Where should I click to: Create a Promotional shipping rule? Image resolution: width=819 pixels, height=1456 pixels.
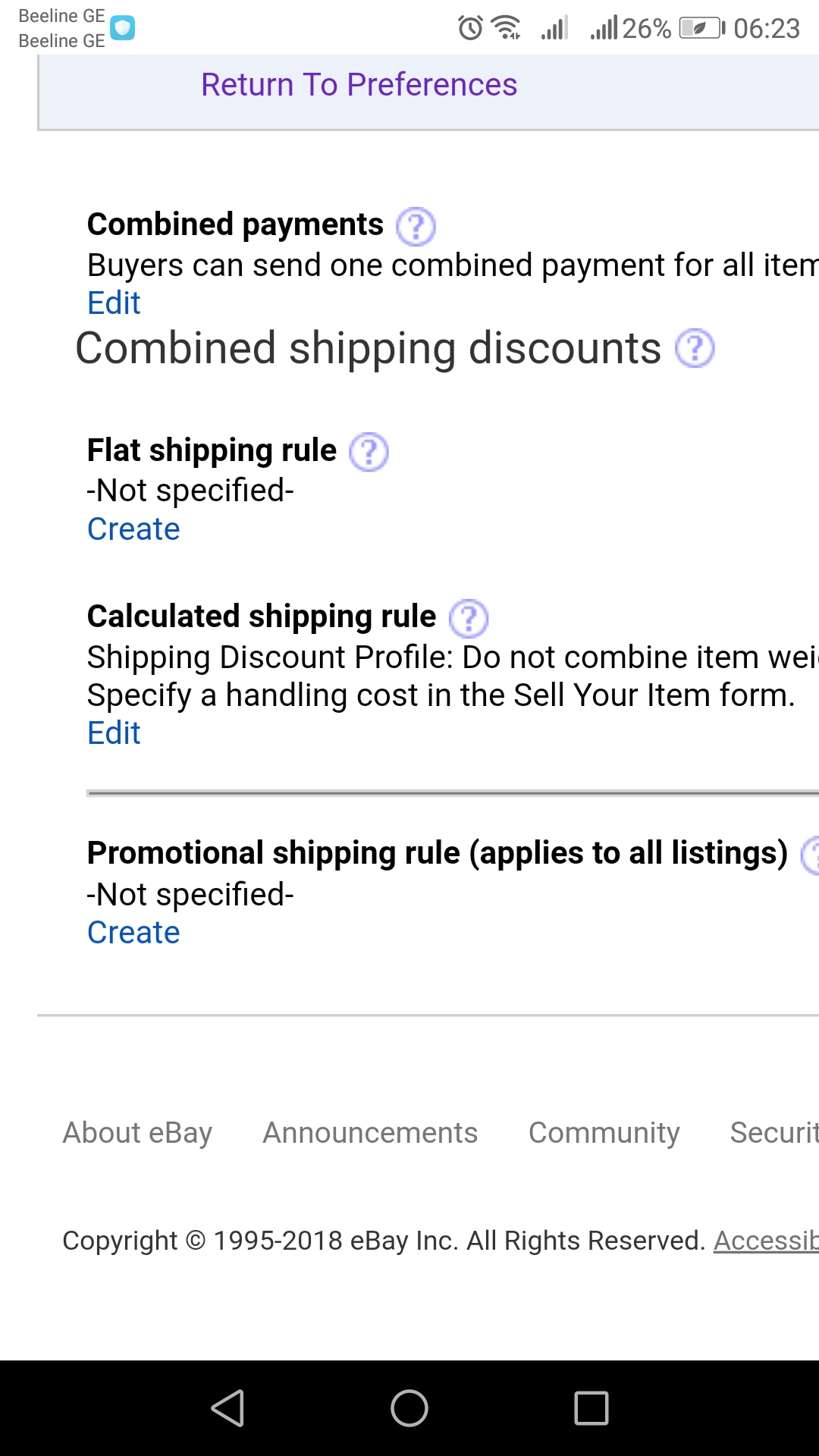point(133,933)
